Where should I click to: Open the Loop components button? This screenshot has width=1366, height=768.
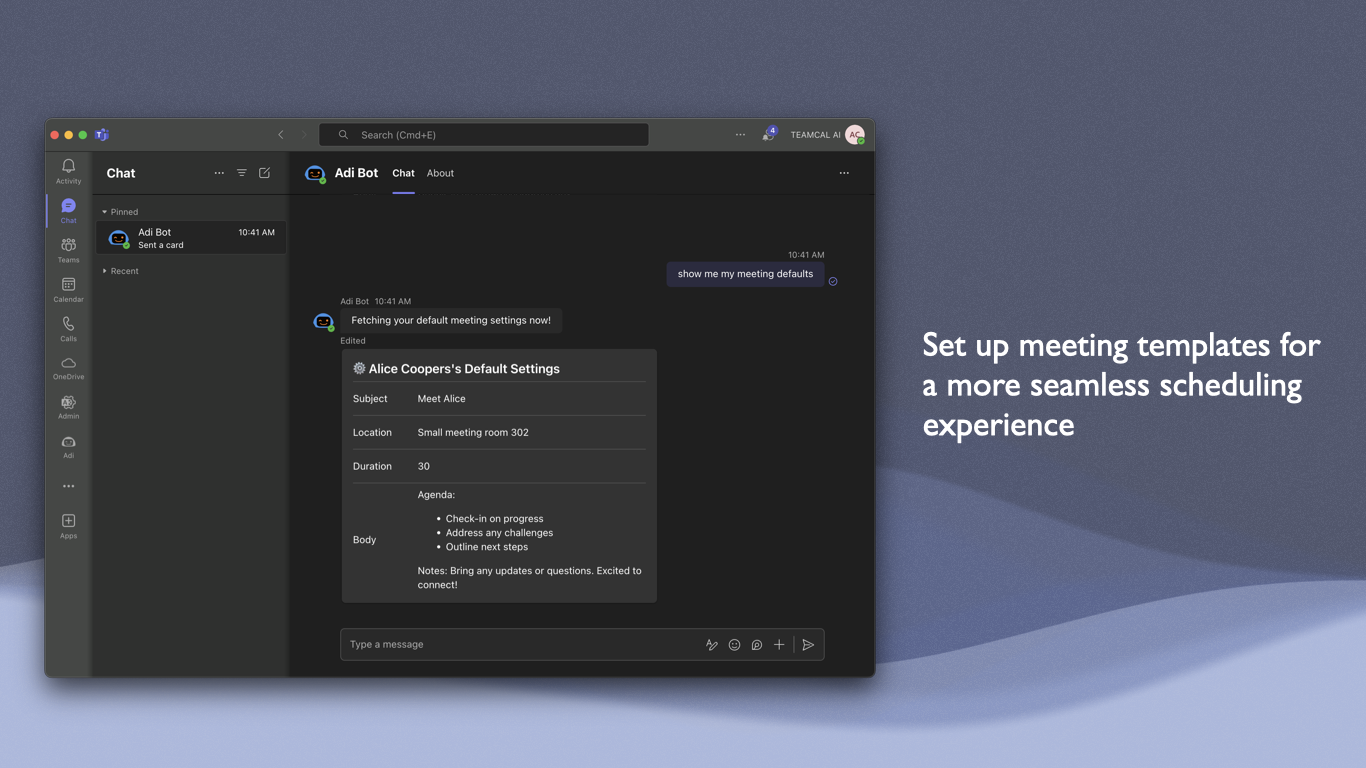(x=757, y=645)
